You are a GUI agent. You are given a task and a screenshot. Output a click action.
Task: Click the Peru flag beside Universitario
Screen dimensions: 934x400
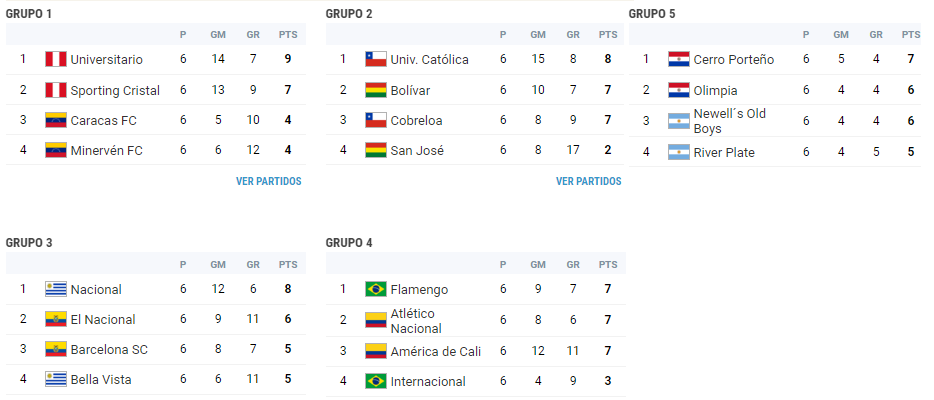tap(55, 59)
